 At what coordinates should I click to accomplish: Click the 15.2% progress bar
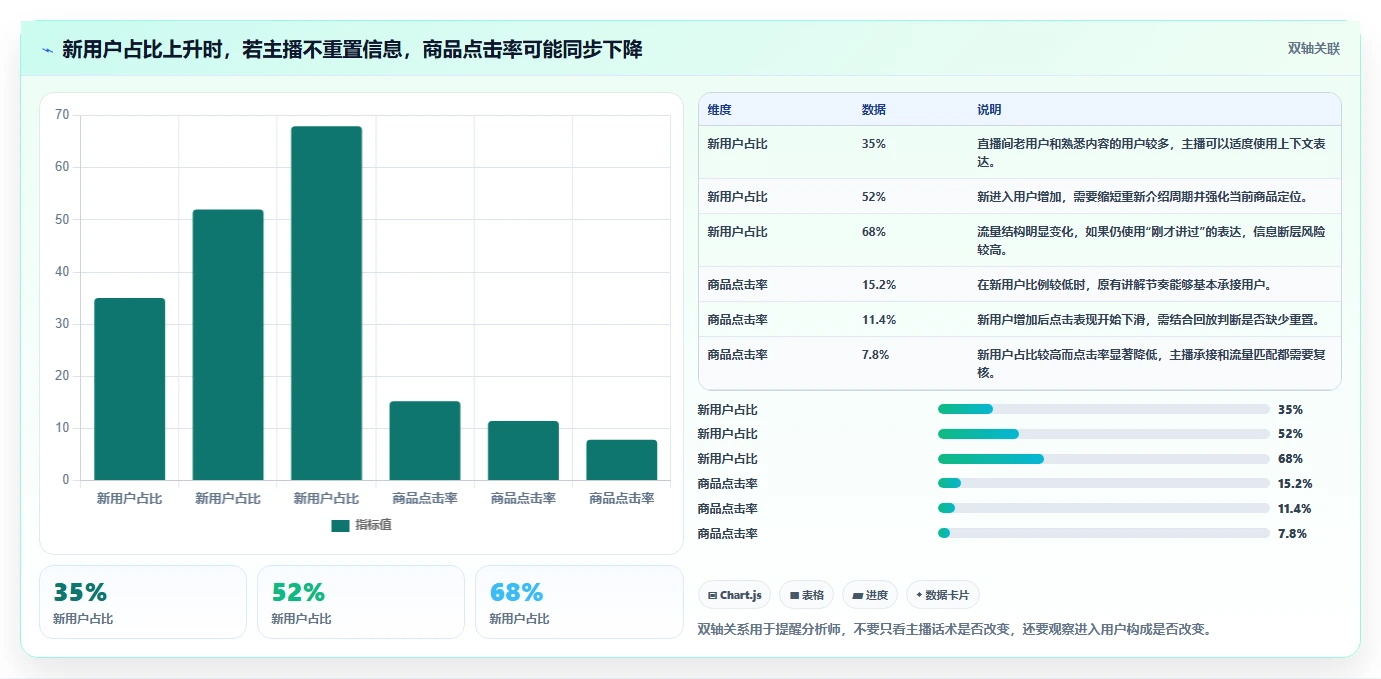tap(1104, 484)
